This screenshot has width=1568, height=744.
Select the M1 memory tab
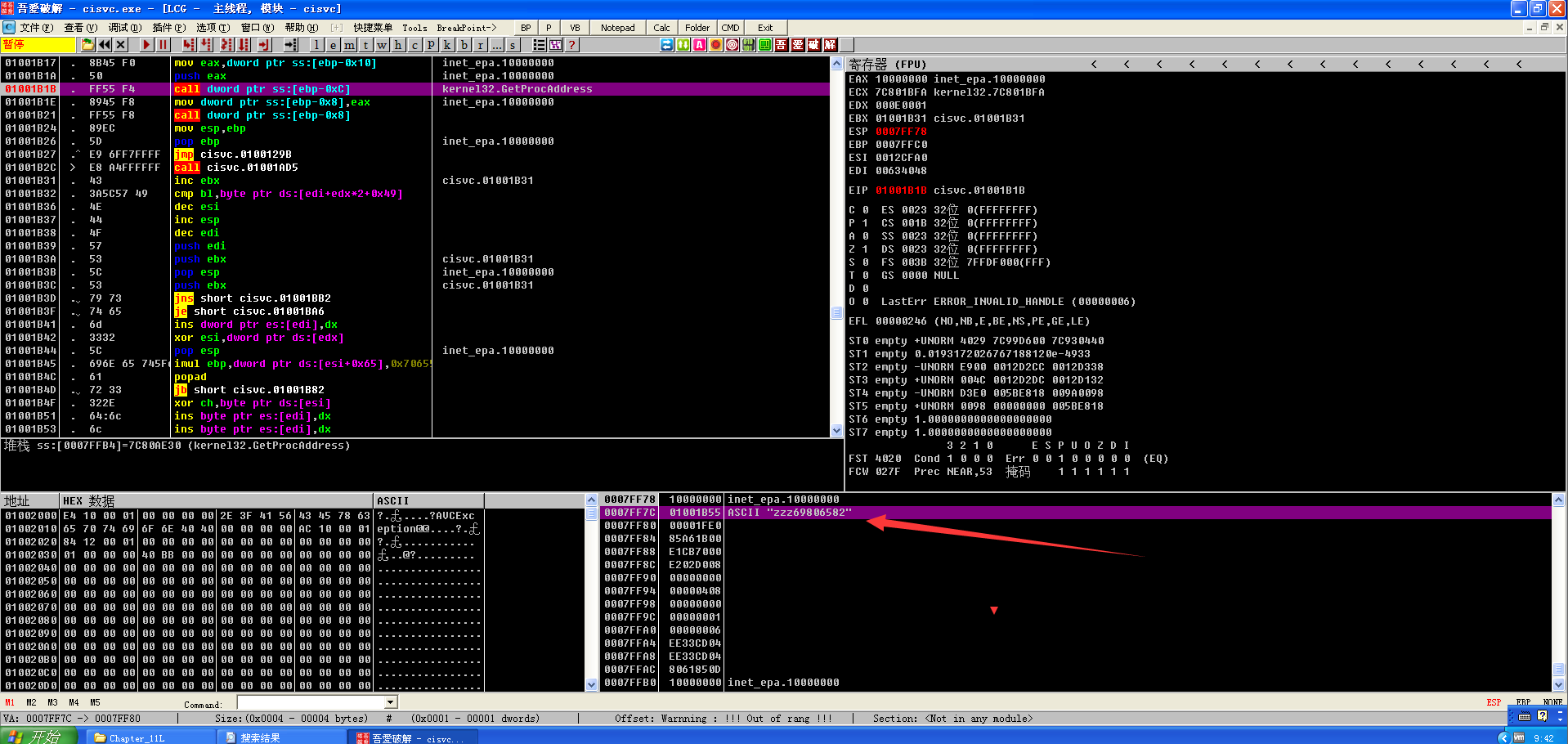tap(10, 702)
